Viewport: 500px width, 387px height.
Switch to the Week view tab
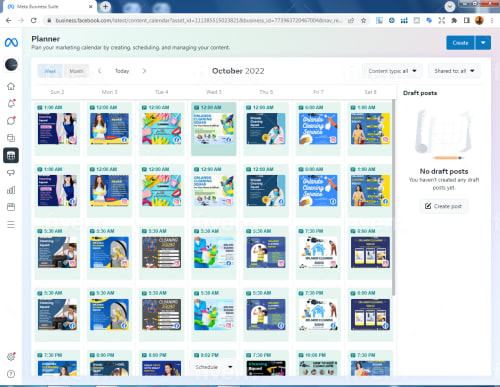tap(50, 71)
